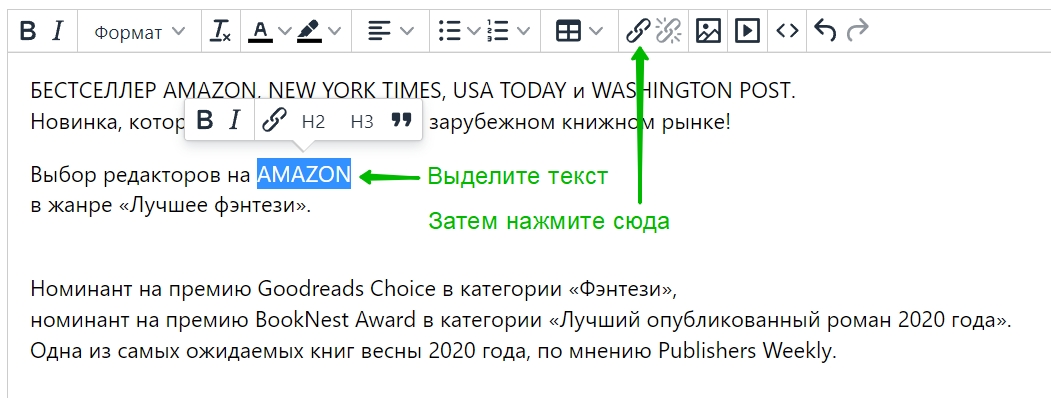The width and height of the screenshot is (1051, 398).
Task: Open the text alignment menu
Action: [391, 31]
